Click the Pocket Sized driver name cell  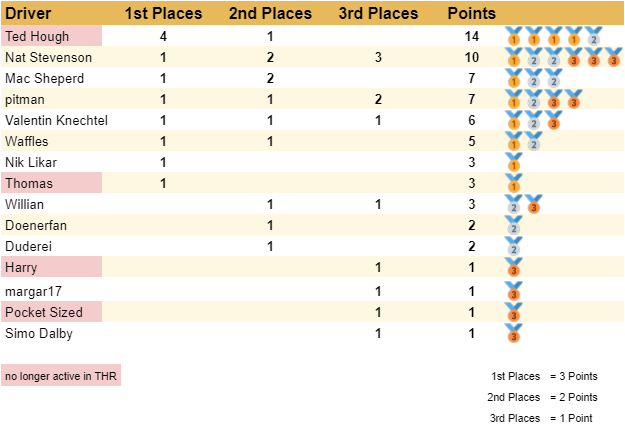[52, 312]
